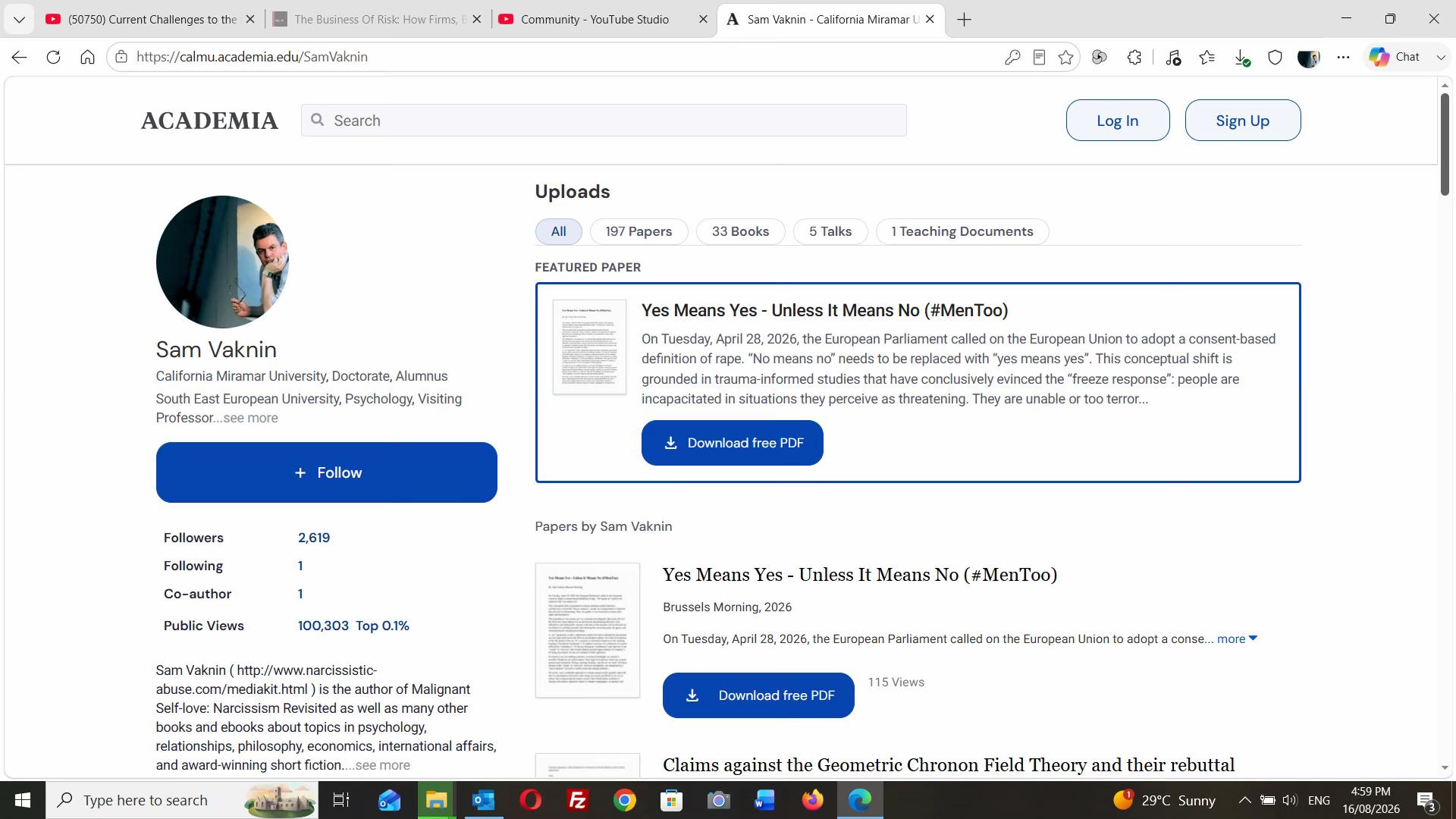Launch Google Chrome from taskbar
This screenshot has height=819, width=1456.
[625, 800]
